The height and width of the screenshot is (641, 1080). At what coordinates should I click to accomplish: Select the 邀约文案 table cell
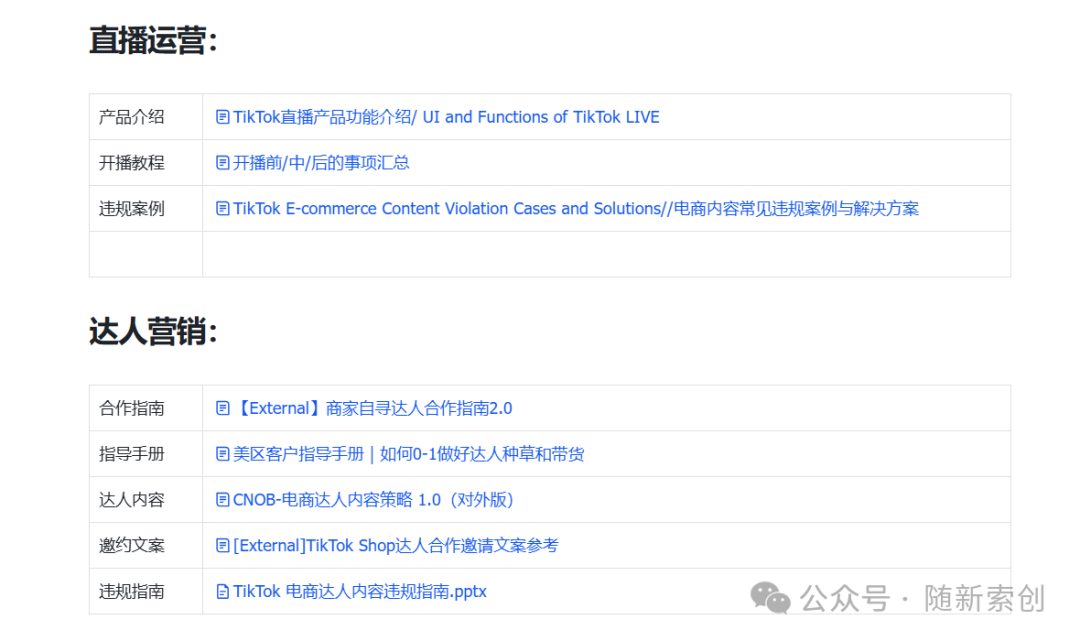(146, 545)
